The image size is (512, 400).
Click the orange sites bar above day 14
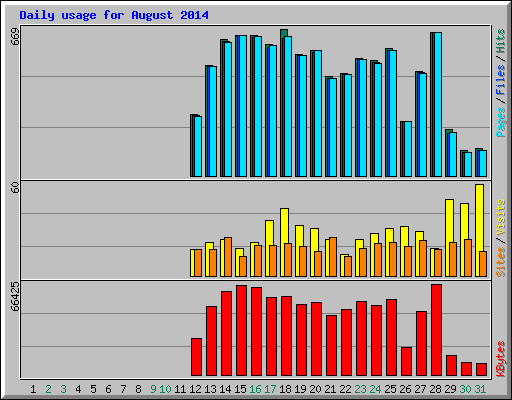click(228, 257)
